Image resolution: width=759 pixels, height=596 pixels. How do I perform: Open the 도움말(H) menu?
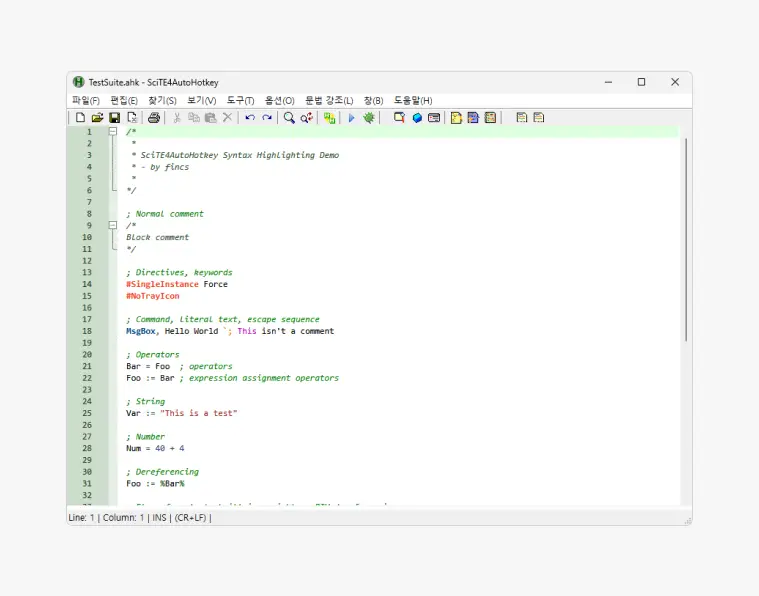coord(412,101)
